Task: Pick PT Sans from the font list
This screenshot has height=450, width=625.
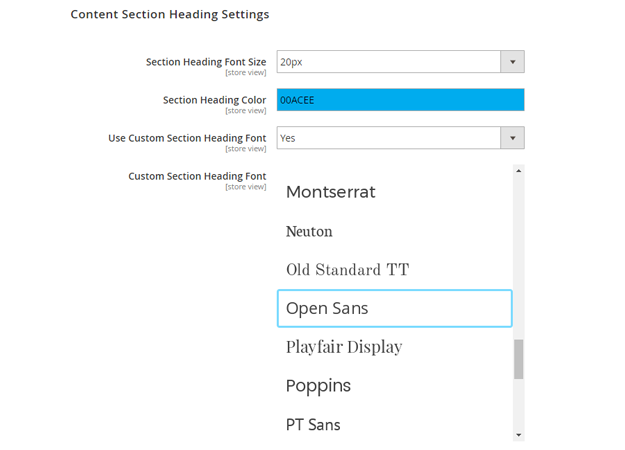Action: (x=313, y=425)
